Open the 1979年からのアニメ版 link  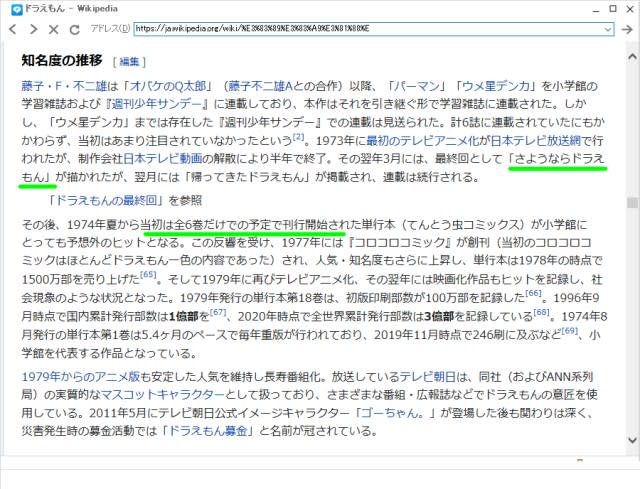[81, 377]
